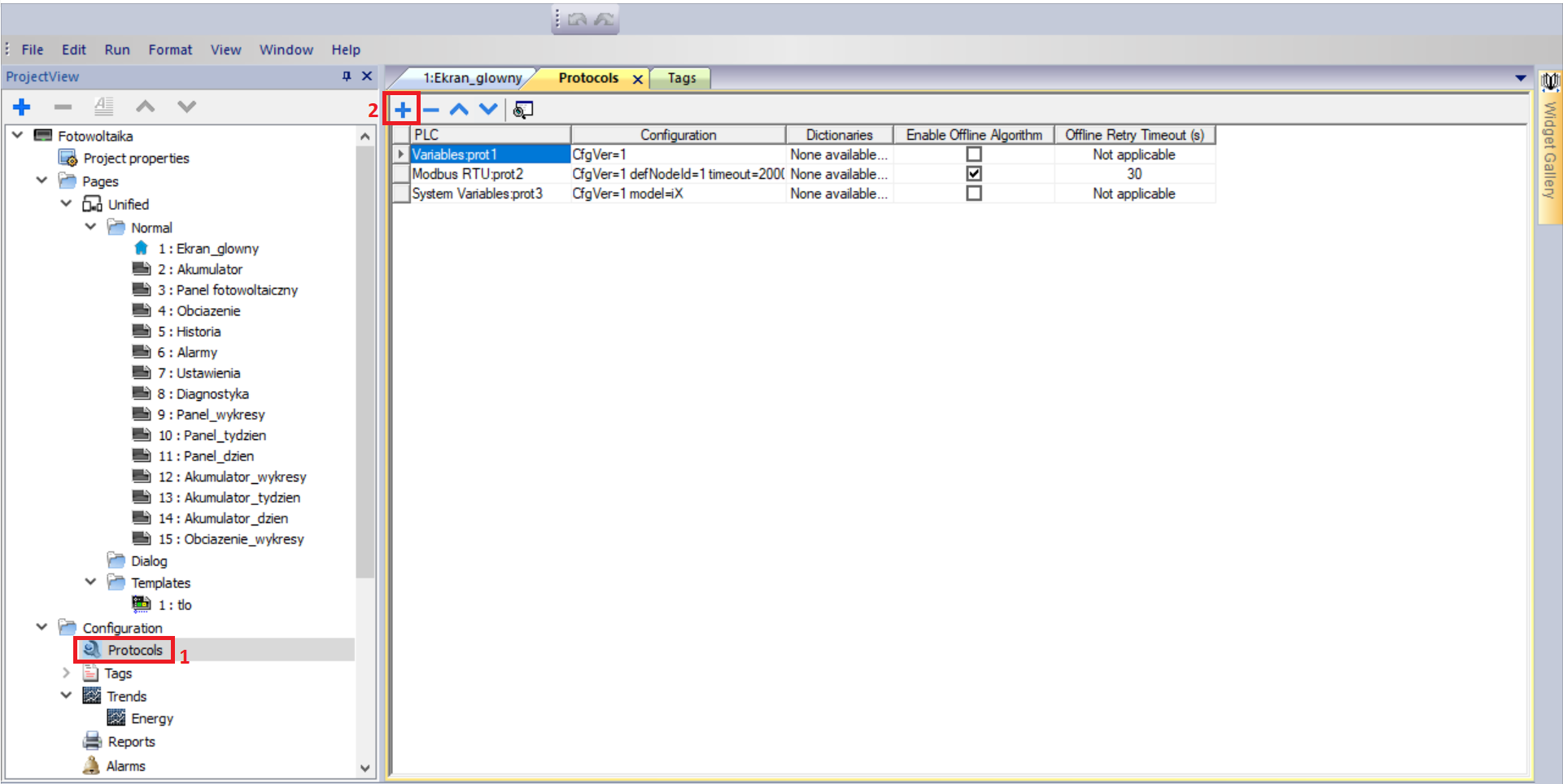Viewport: 1563px width, 784px height.
Task: Move protocol up in Protocols toolbar
Action: pyautogui.click(x=459, y=109)
